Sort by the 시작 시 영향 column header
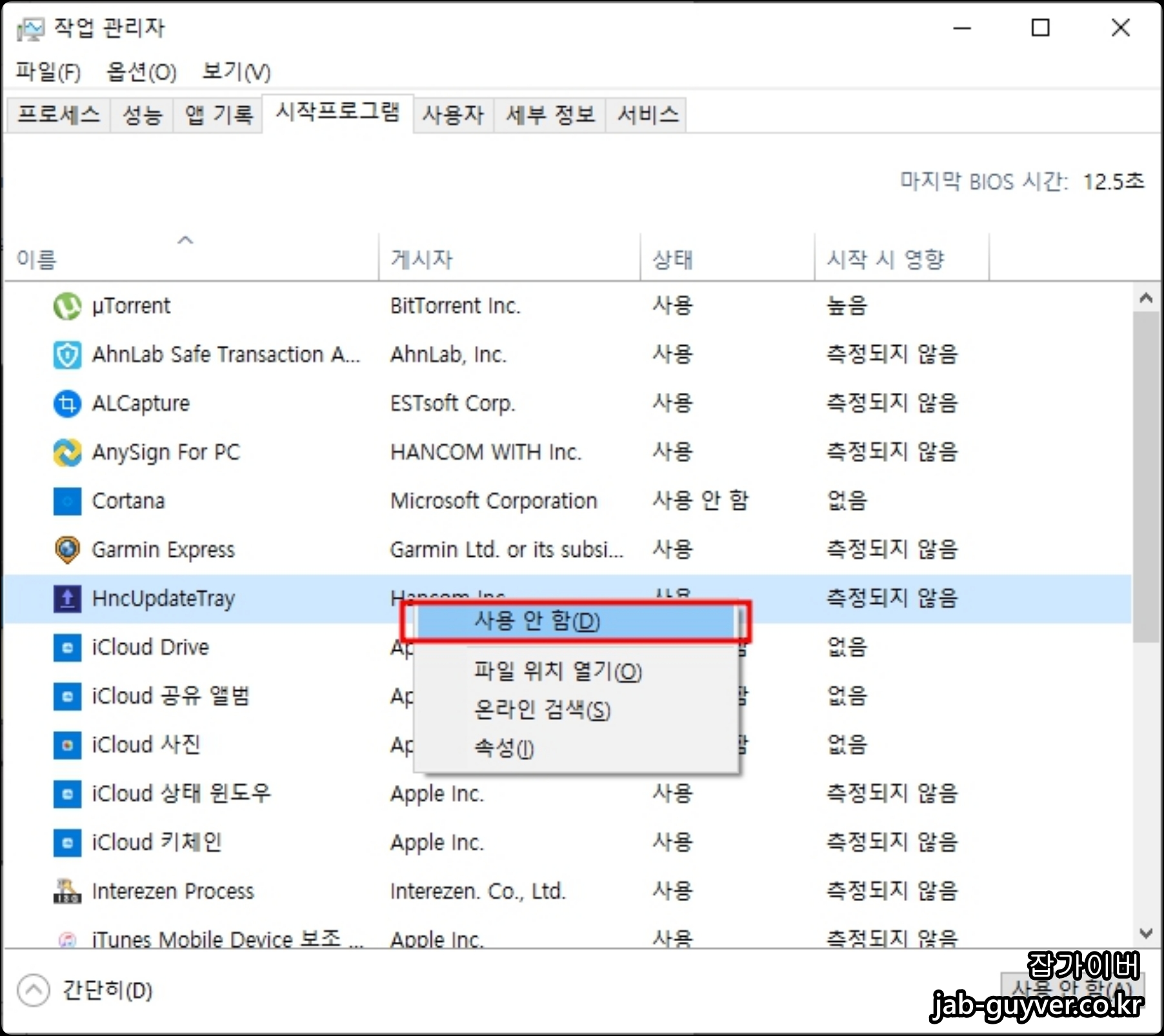1164x1036 pixels. pos(885,260)
